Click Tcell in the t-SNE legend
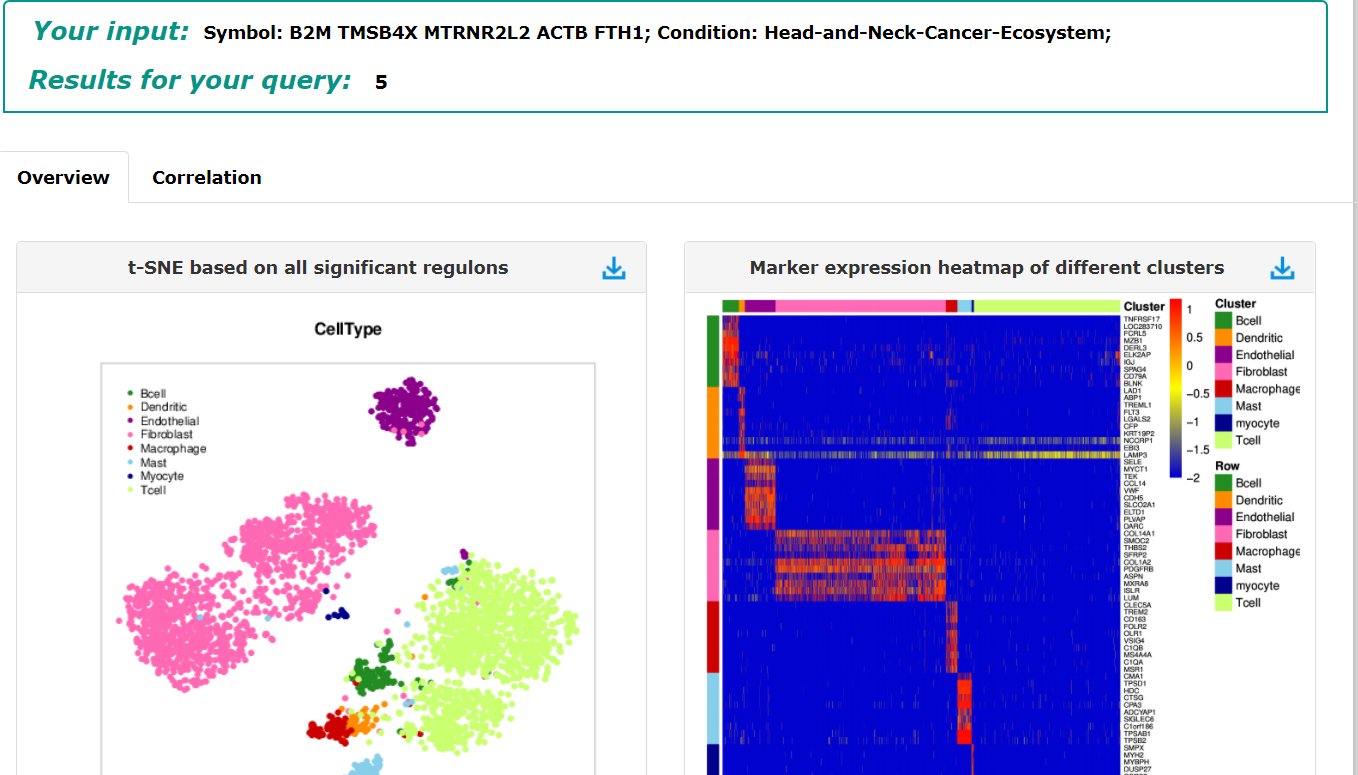Viewport: 1358px width, 775px height. 154,490
